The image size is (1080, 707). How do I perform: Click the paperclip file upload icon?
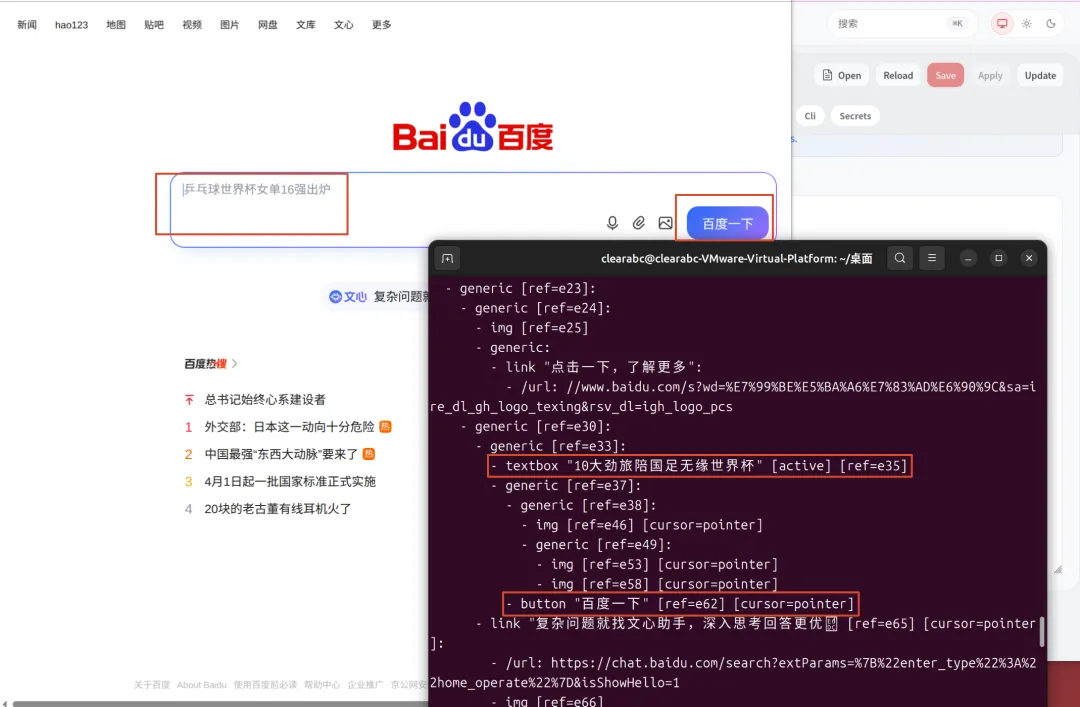(638, 223)
